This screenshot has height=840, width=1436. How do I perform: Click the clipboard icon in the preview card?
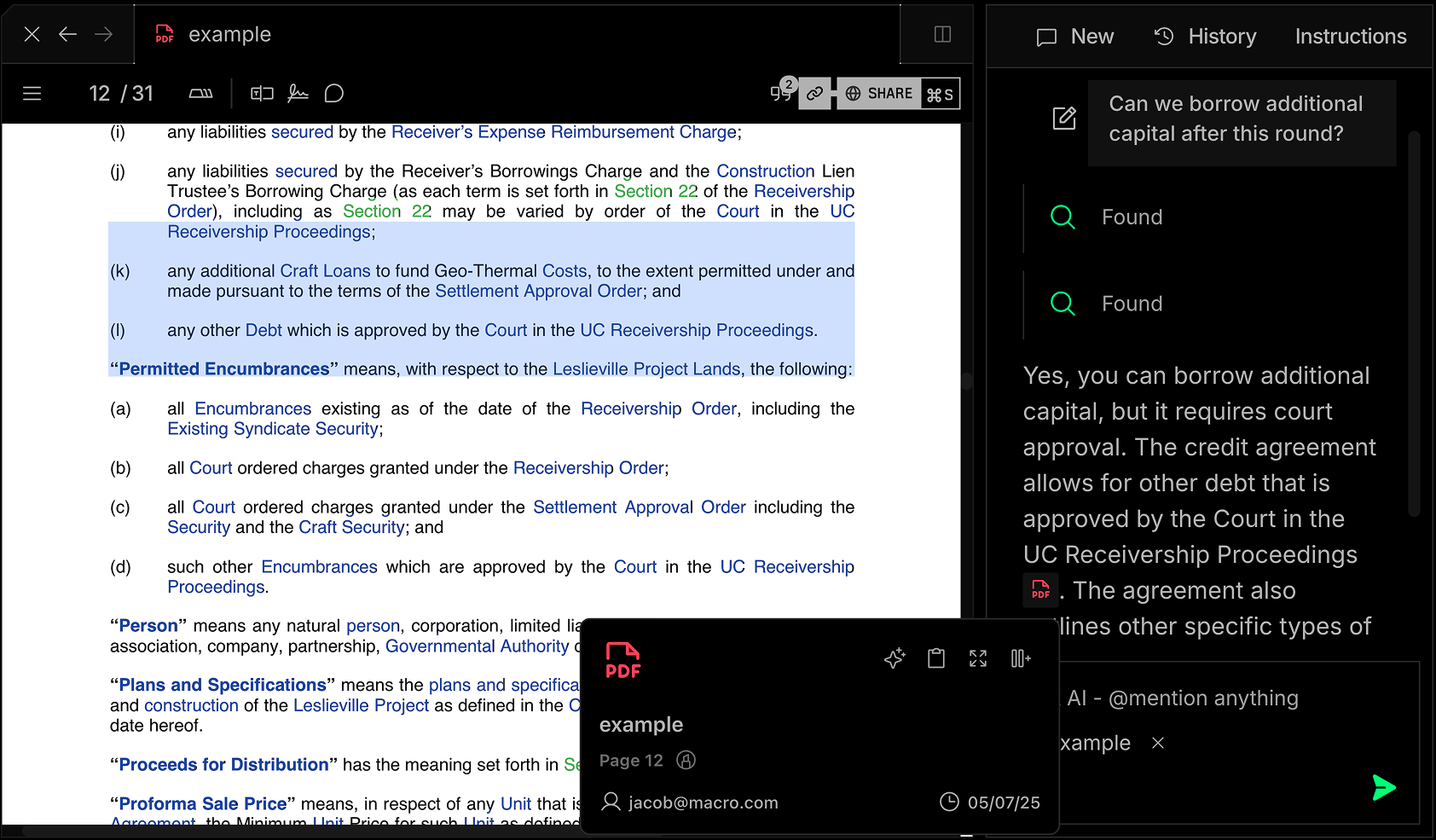coord(936,658)
